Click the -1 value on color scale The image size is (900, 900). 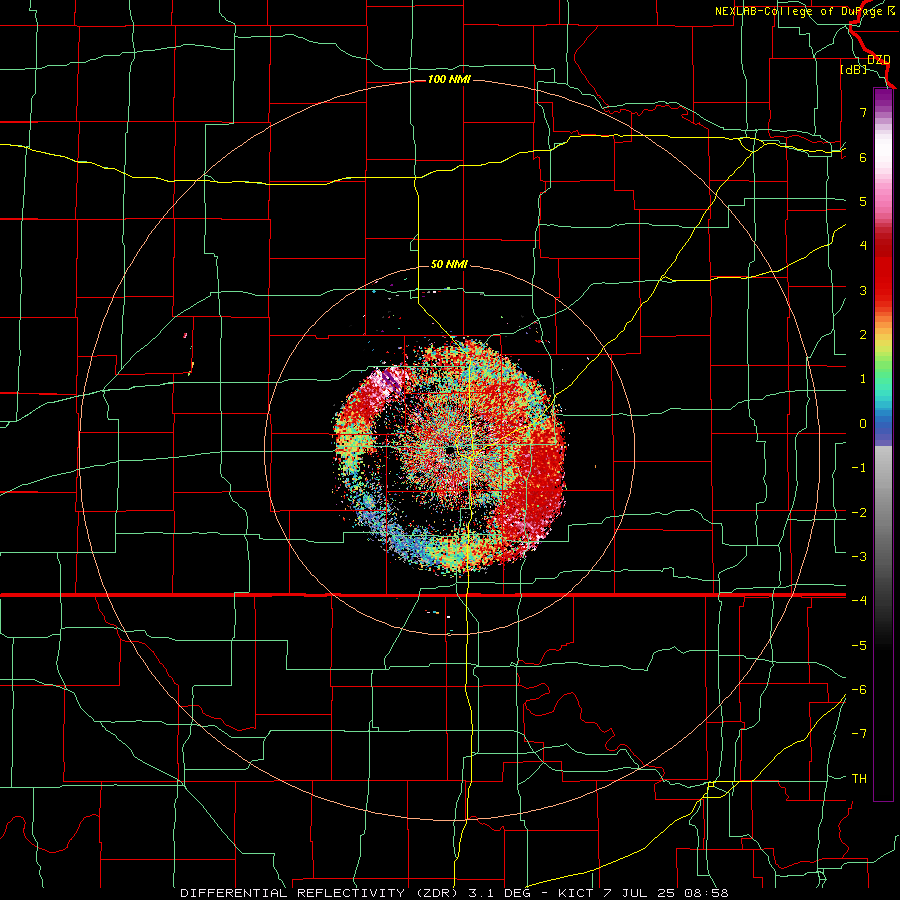pos(859,468)
